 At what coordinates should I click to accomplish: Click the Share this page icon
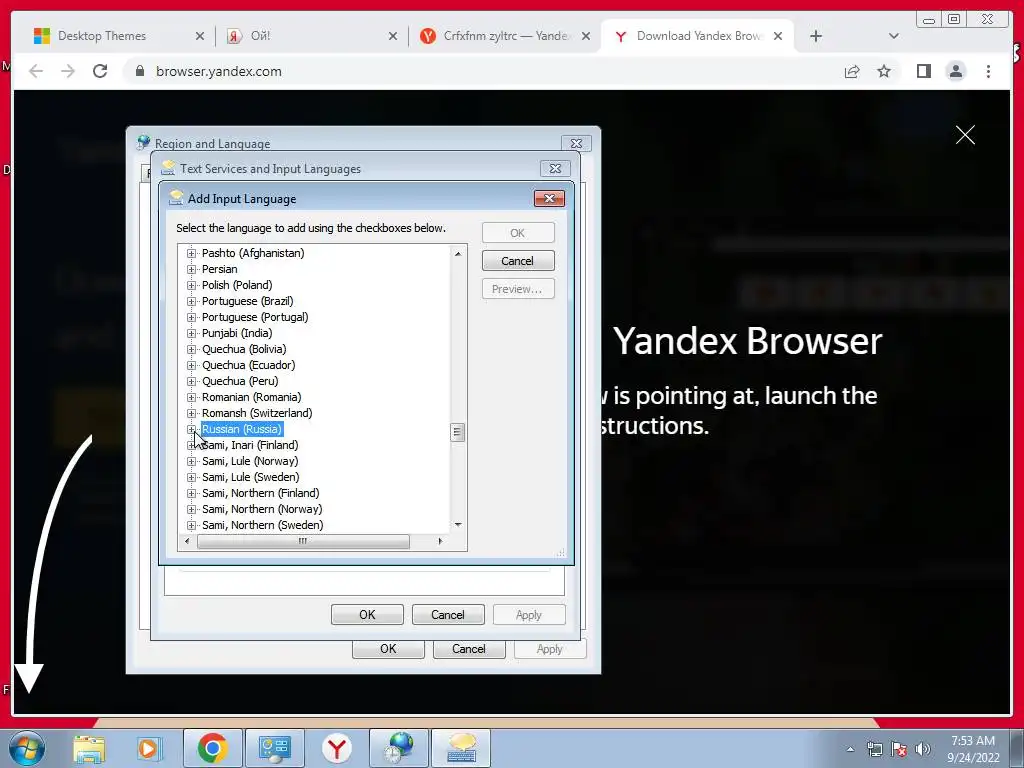click(x=852, y=71)
